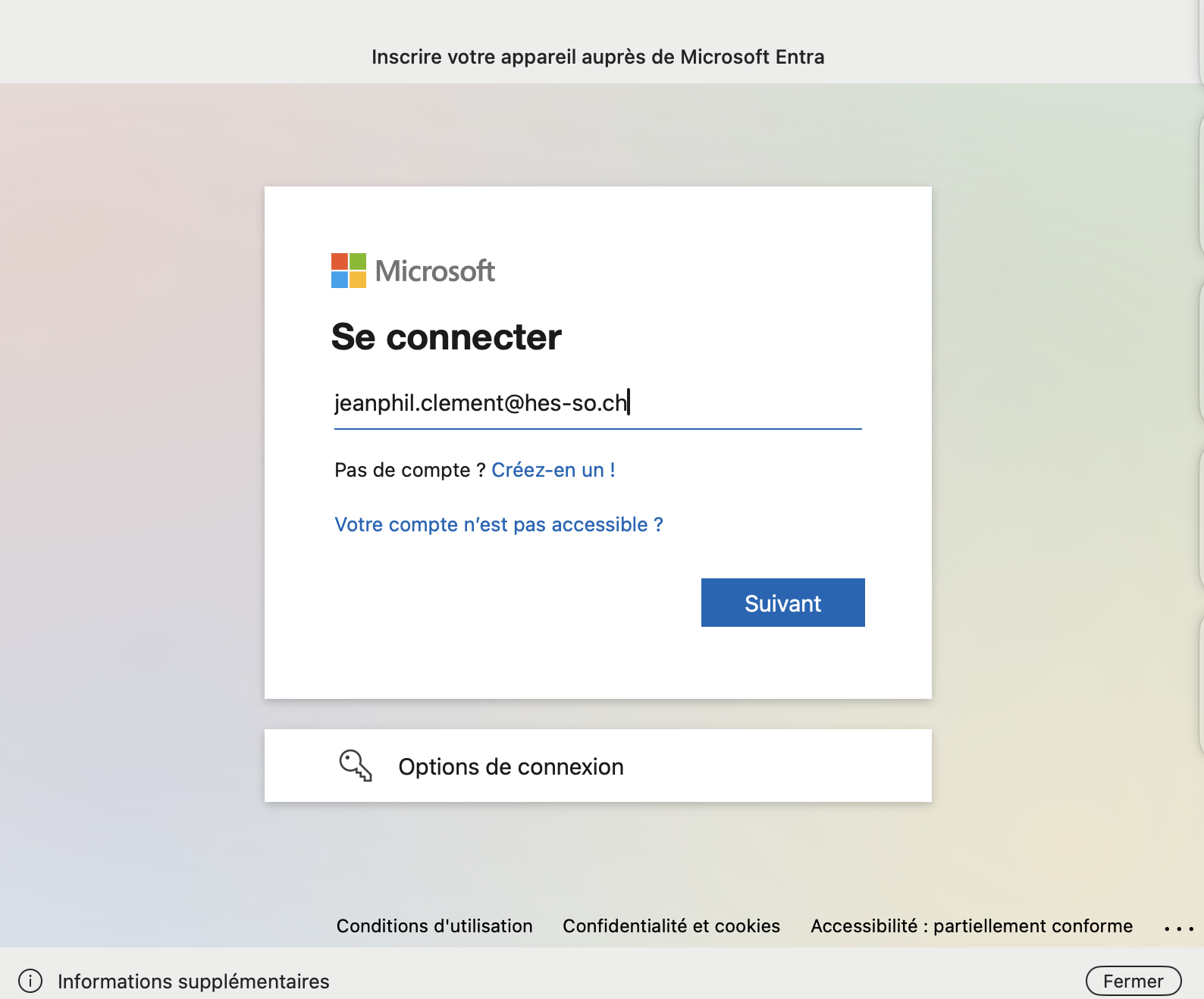The width and height of the screenshot is (1204, 999).
Task: Click the Fermer button
Action: coord(1133,981)
